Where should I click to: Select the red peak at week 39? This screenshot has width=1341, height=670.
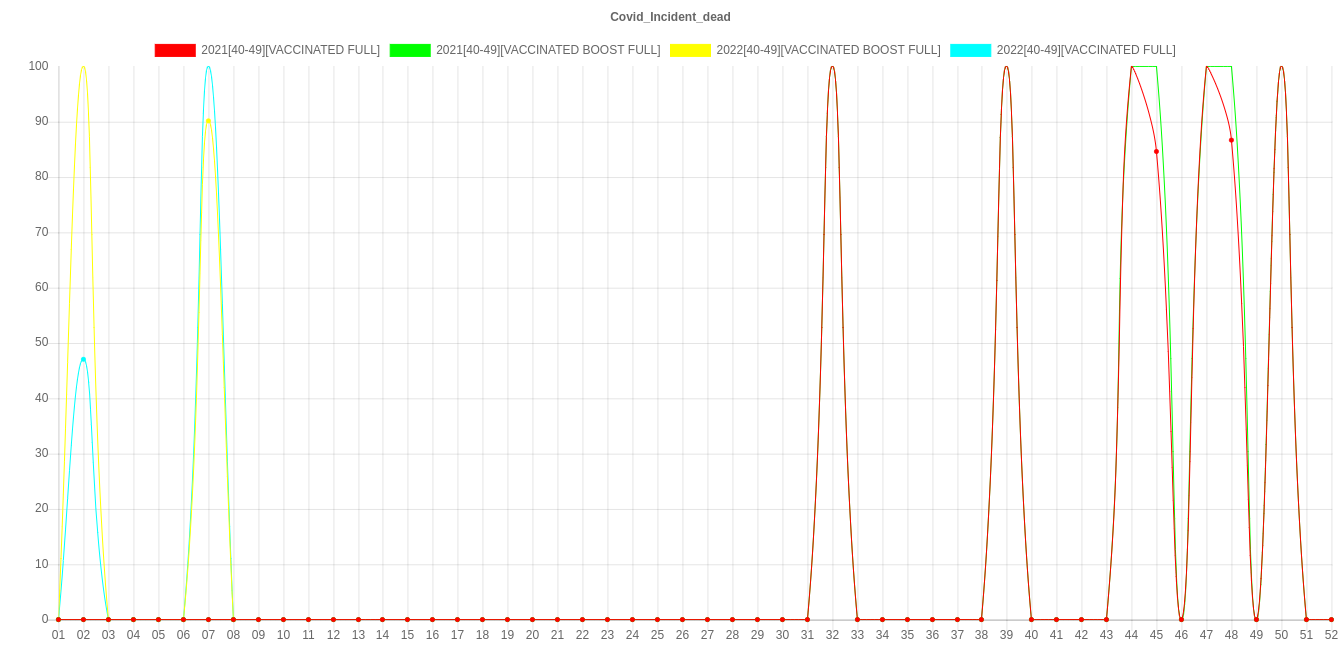point(1006,66)
